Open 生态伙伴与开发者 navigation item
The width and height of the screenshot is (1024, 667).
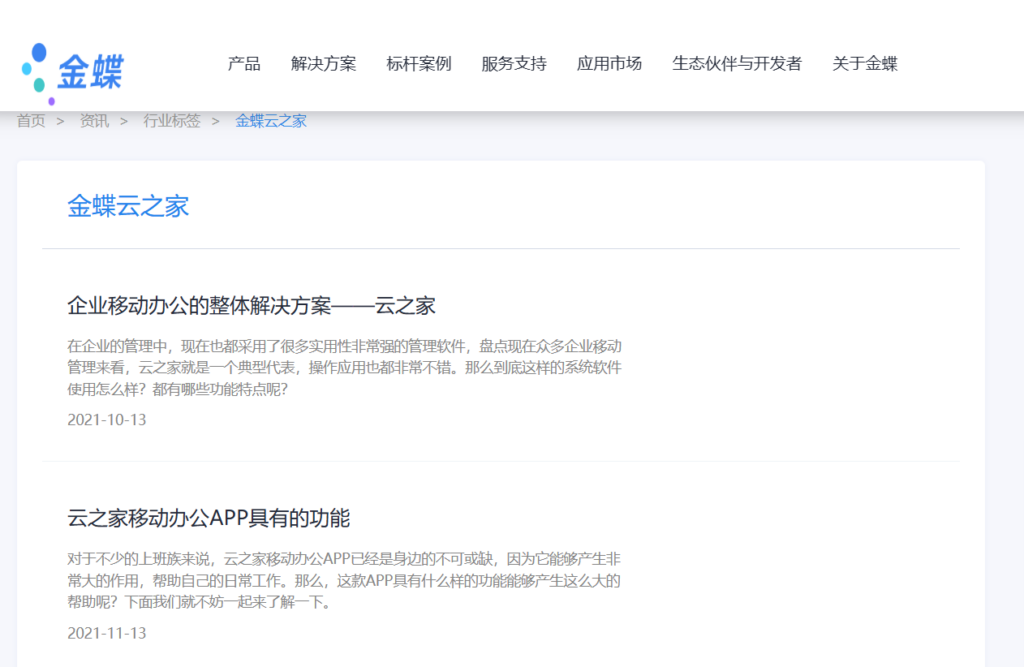click(738, 63)
